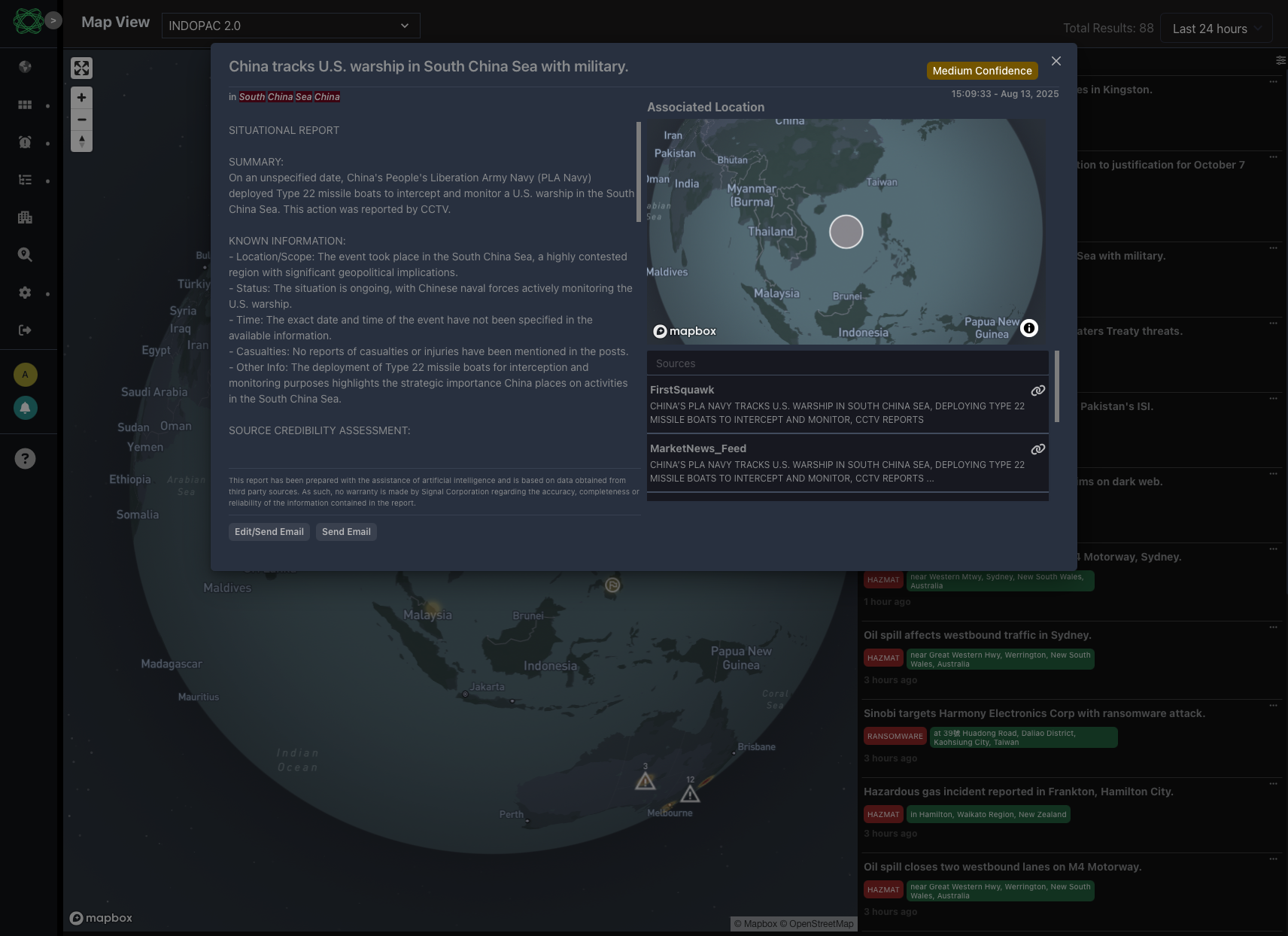Viewport: 1288px width, 936px height.
Task: Open more options for Sinobi ransomware result
Action: coord(1273,705)
